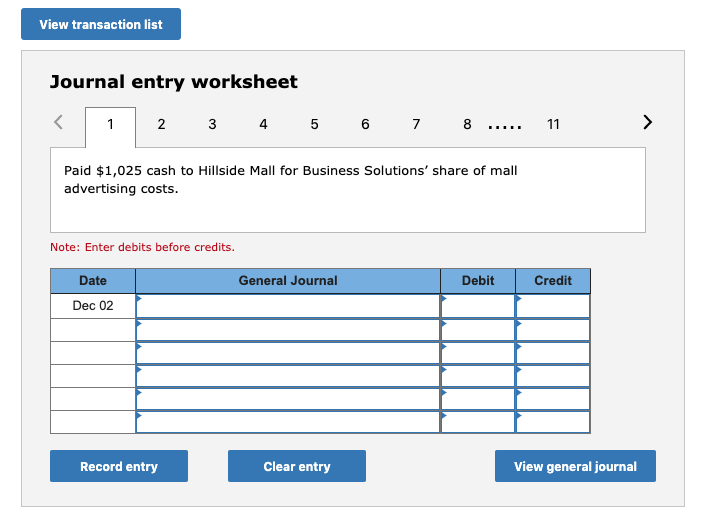This screenshot has height=522, width=708.
Task: Click the ellipsis between tabs 8 and 11
Action: (505, 127)
